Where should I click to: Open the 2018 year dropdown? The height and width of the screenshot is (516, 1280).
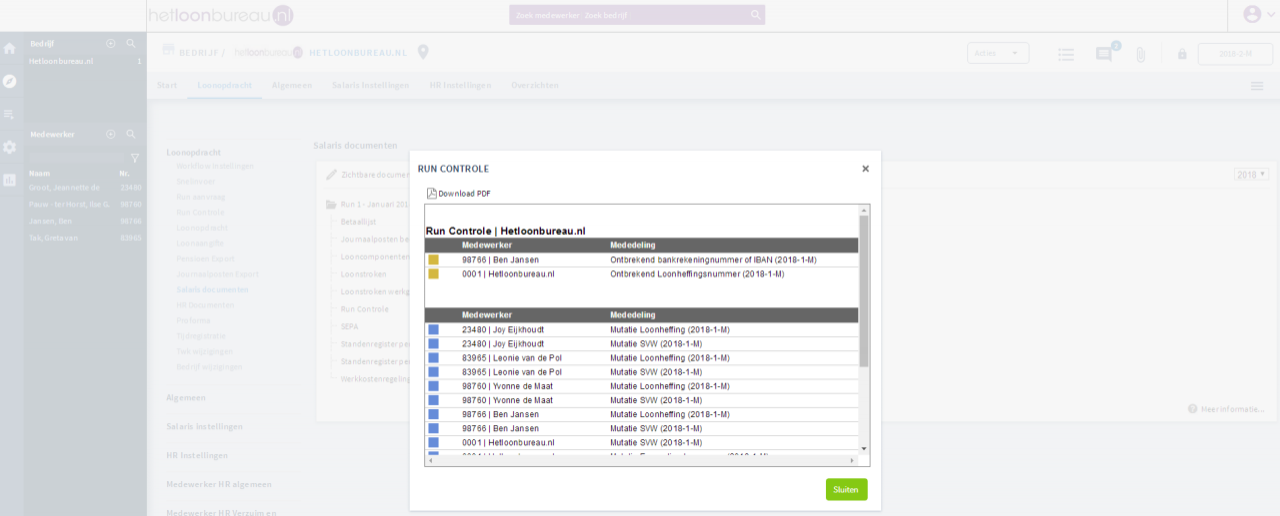click(x=1252, y=174)
